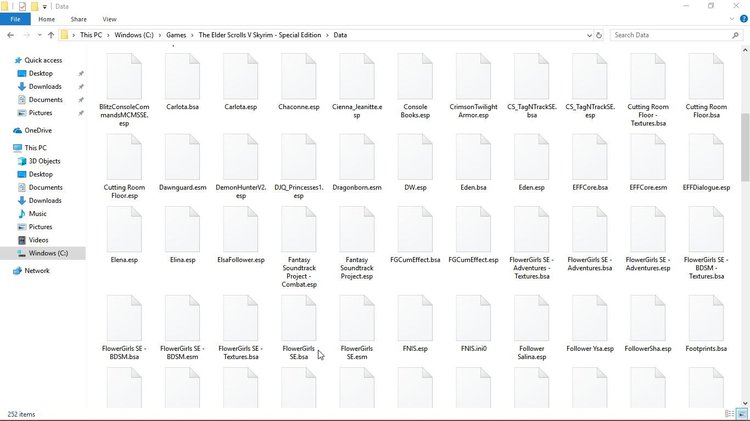Click the 'Follower Salina.esp' file name
The image size is (750, 421).
pyautogui.click(x=531, y=353)
